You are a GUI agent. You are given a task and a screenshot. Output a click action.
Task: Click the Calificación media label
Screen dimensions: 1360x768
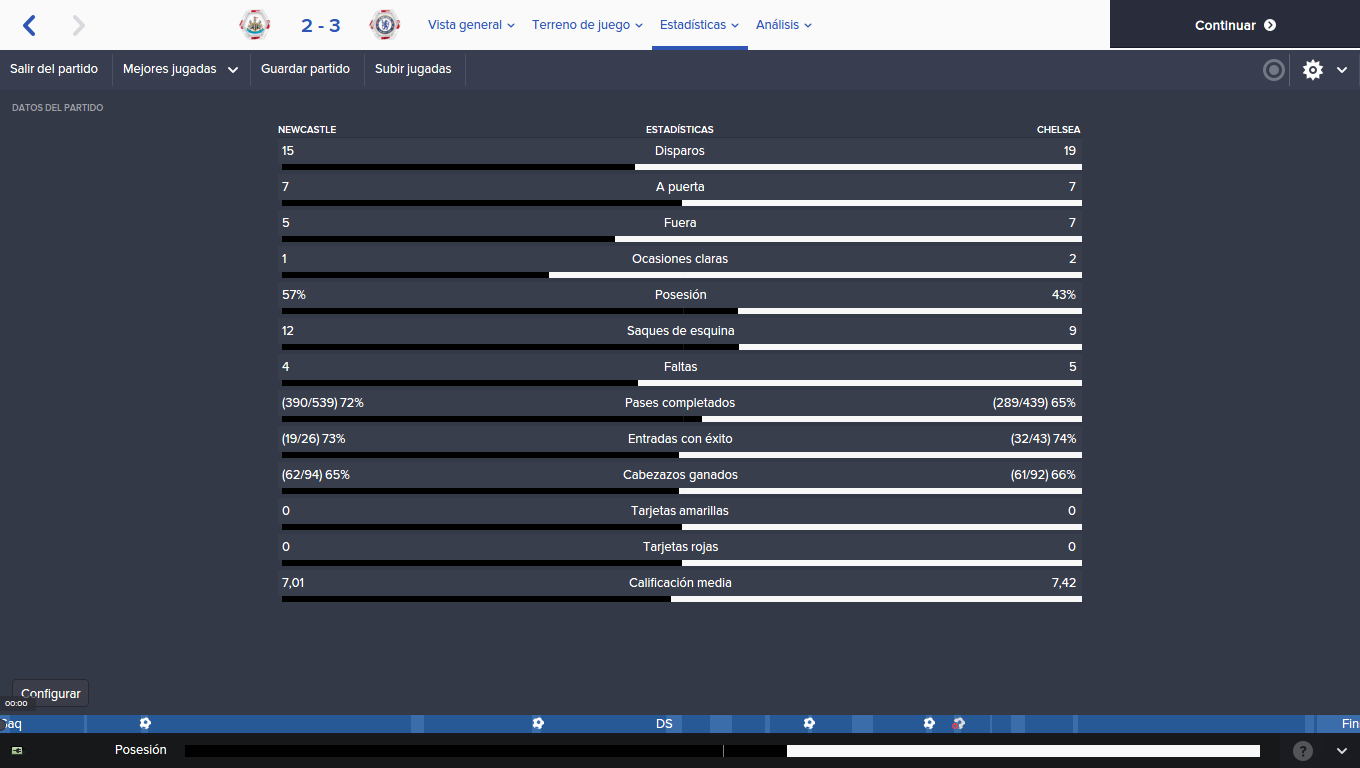point(680,583)
